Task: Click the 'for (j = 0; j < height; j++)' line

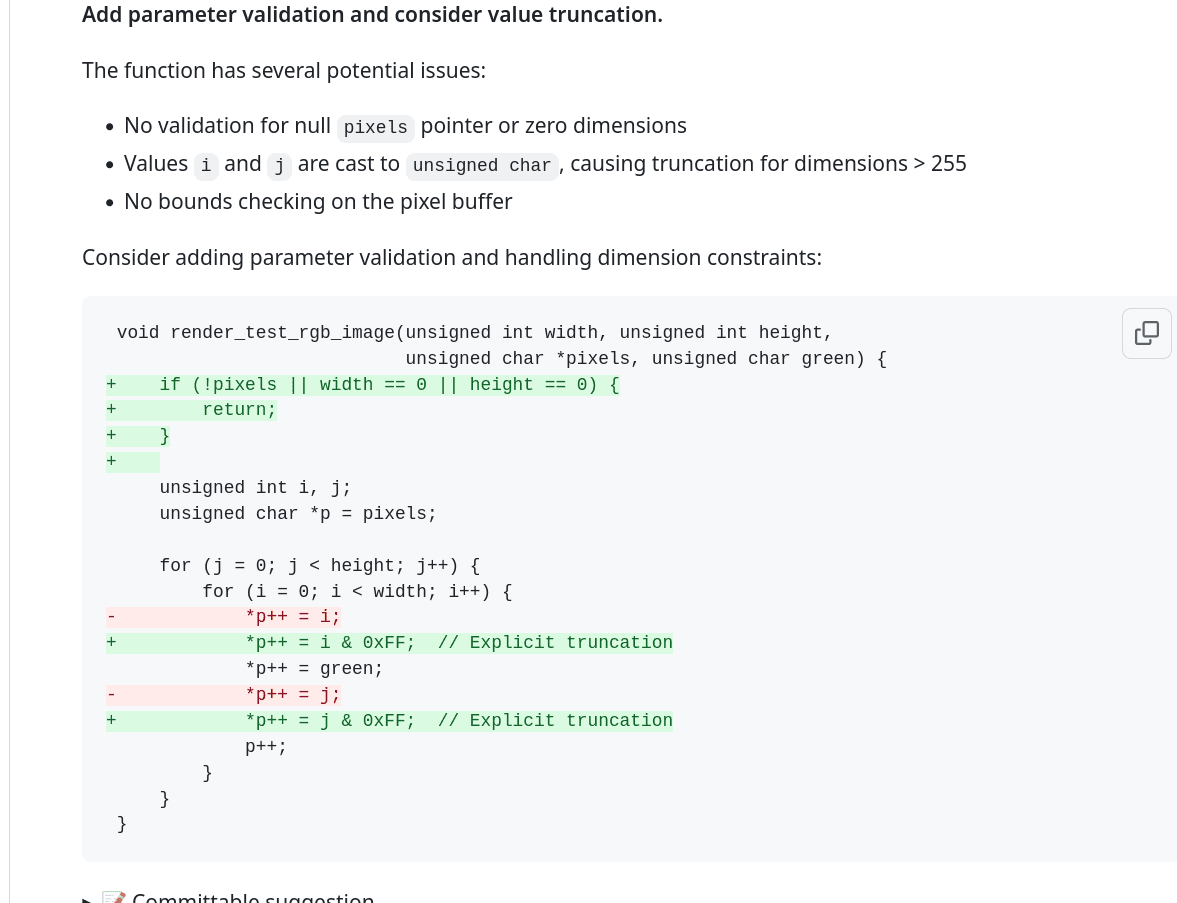Action: [320, 566]
